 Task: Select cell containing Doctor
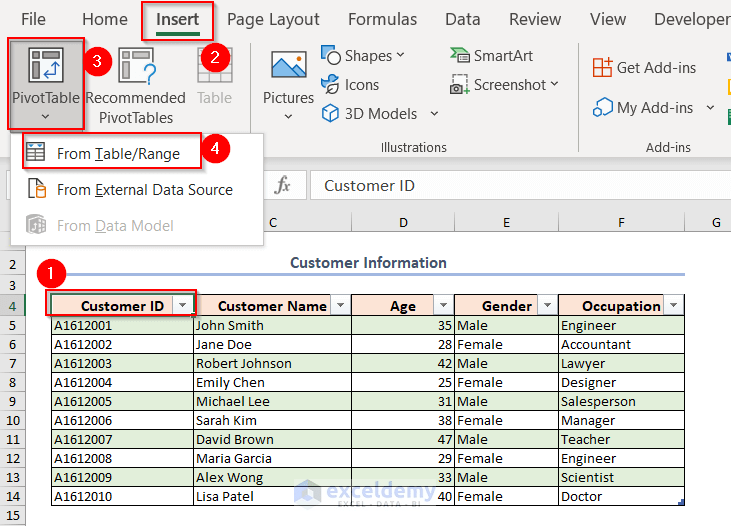click(x=621, y=496)
